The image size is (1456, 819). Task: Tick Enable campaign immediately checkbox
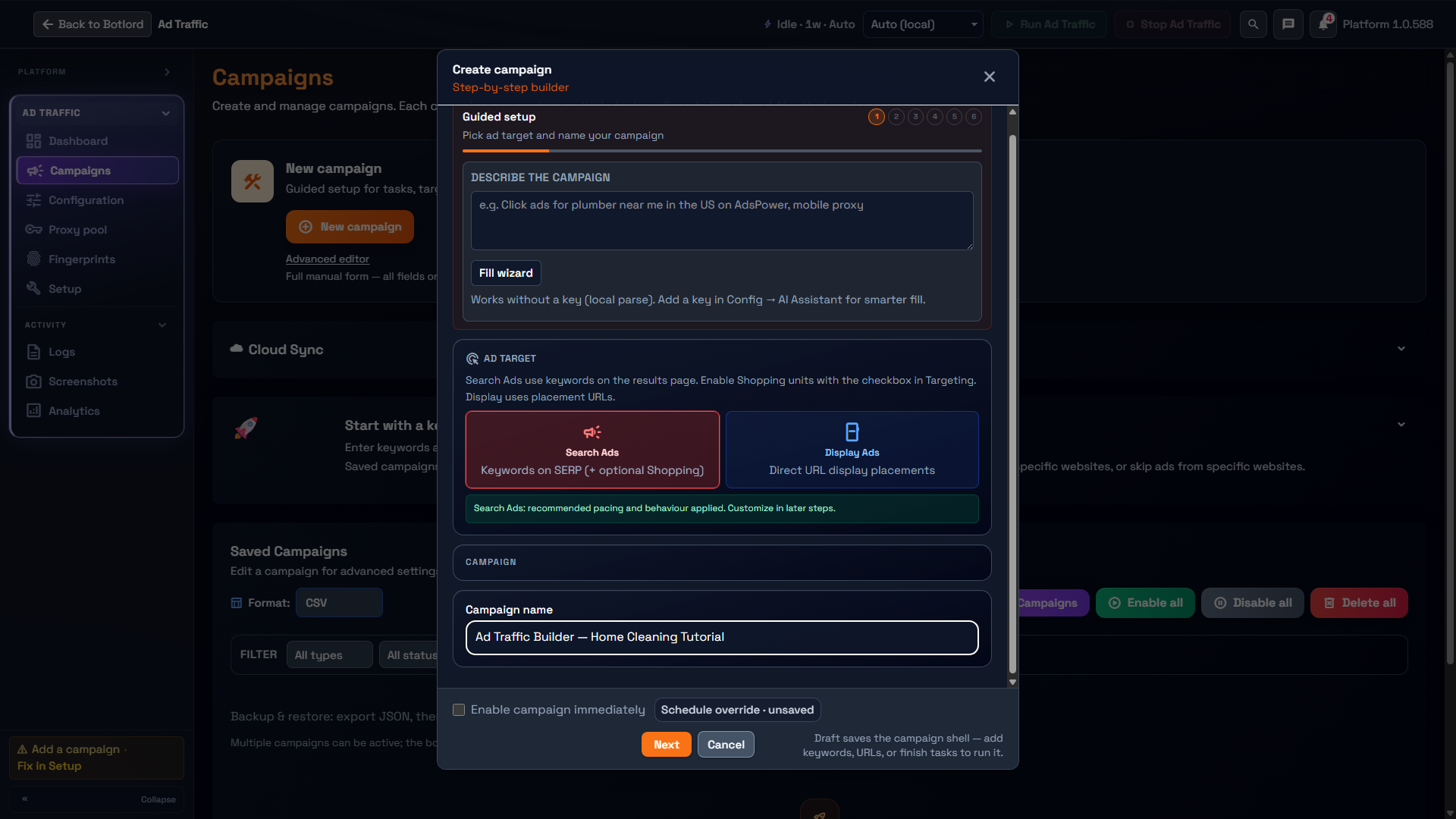point(459,710)
